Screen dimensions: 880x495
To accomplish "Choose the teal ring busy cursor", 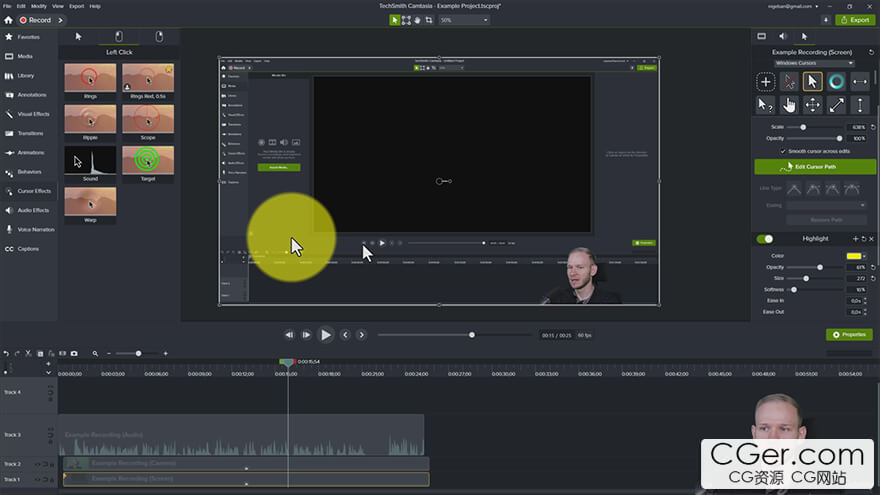I will [x=836, y=82].
